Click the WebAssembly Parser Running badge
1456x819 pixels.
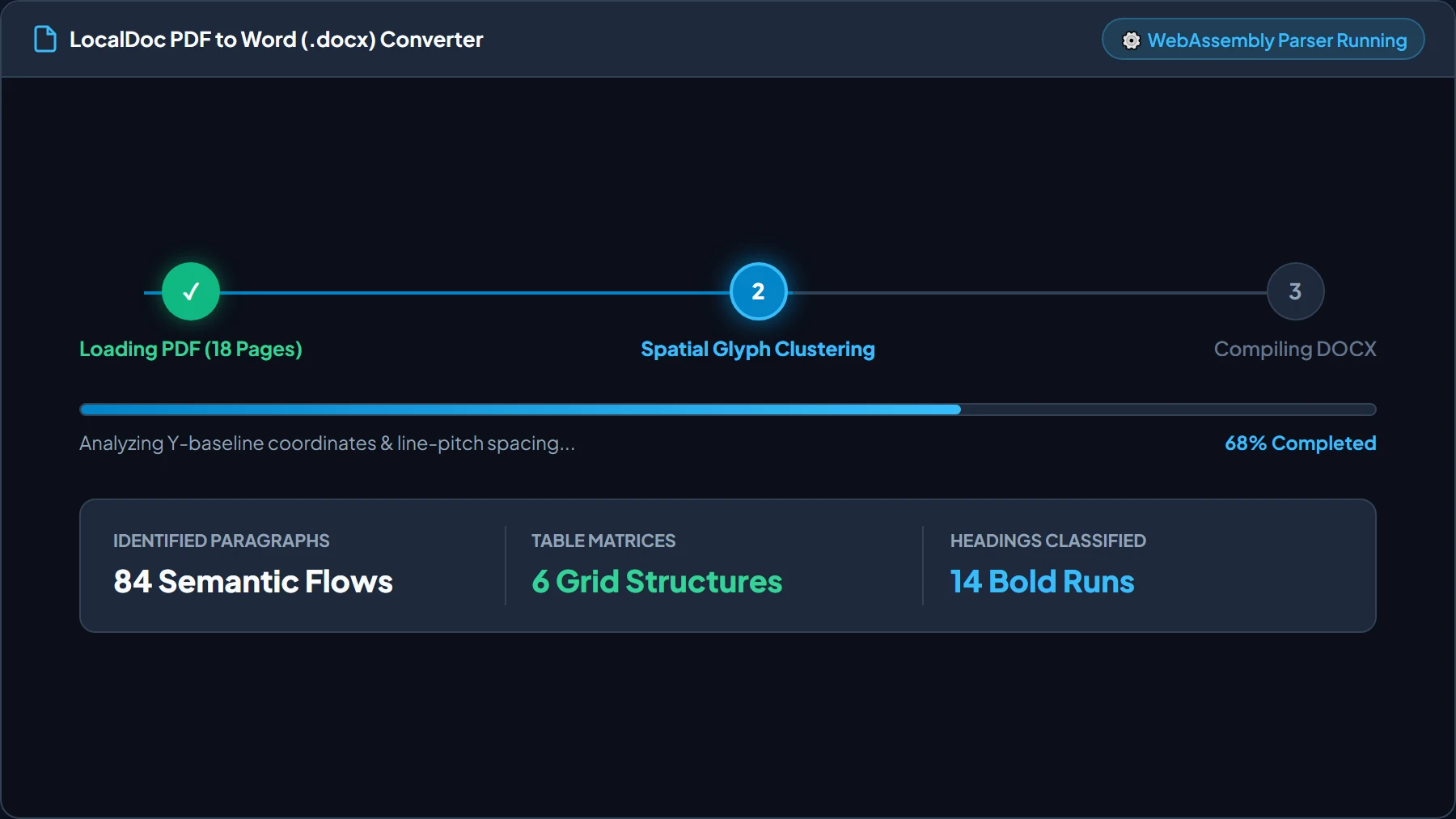click(1263, 40)
